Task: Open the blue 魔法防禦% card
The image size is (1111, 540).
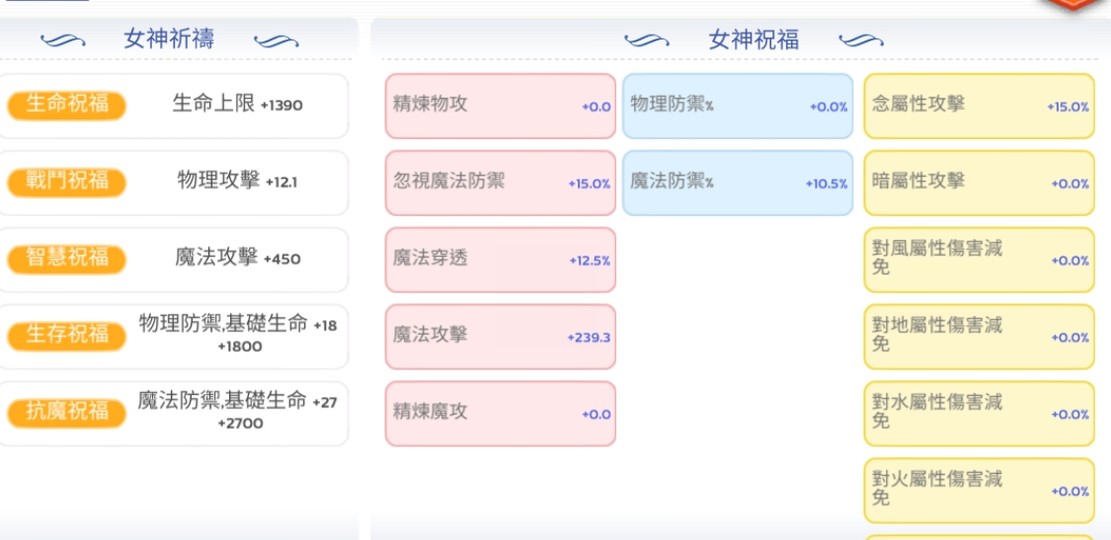Action: (738, 183)
